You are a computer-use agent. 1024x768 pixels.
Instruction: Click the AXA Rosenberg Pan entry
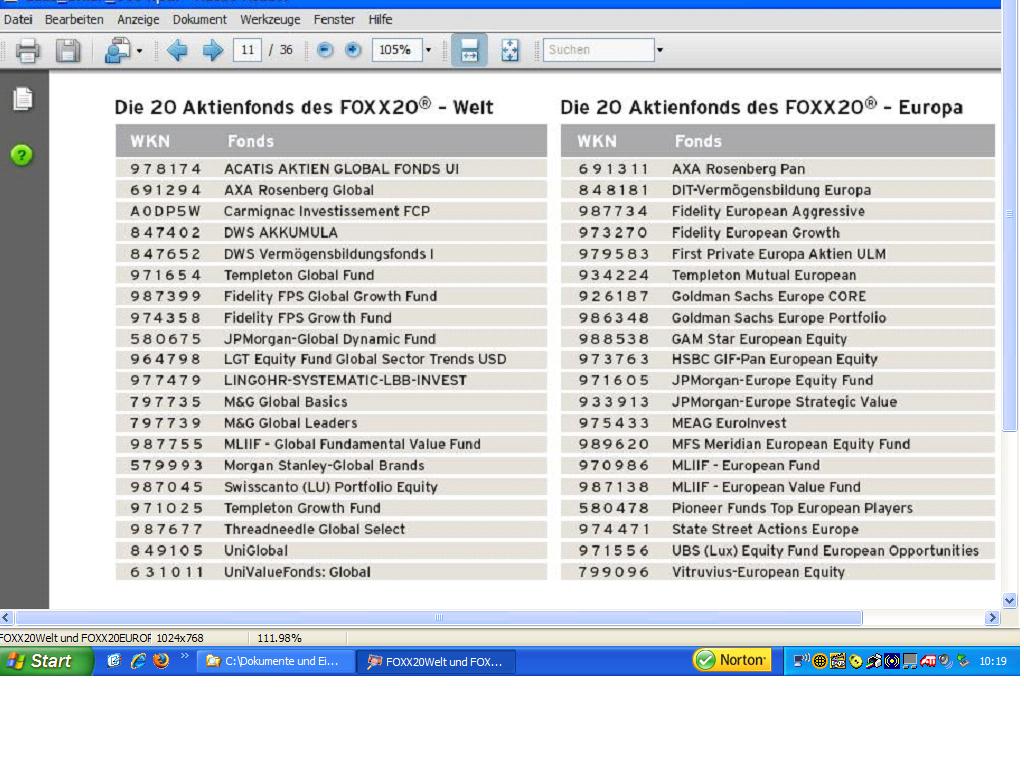(x=739, y=168)
